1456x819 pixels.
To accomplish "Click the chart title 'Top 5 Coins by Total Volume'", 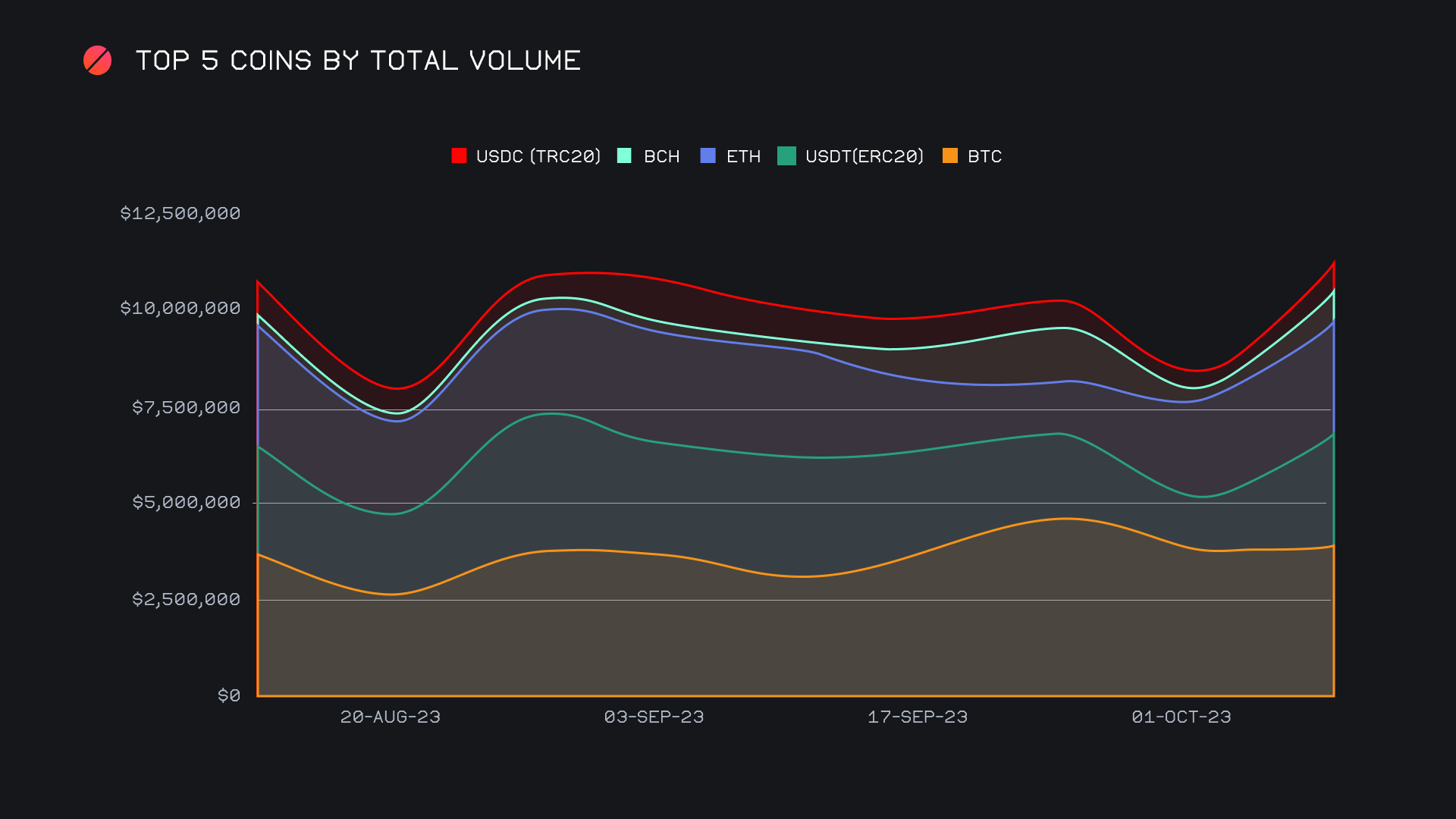I will click(358, 61).
